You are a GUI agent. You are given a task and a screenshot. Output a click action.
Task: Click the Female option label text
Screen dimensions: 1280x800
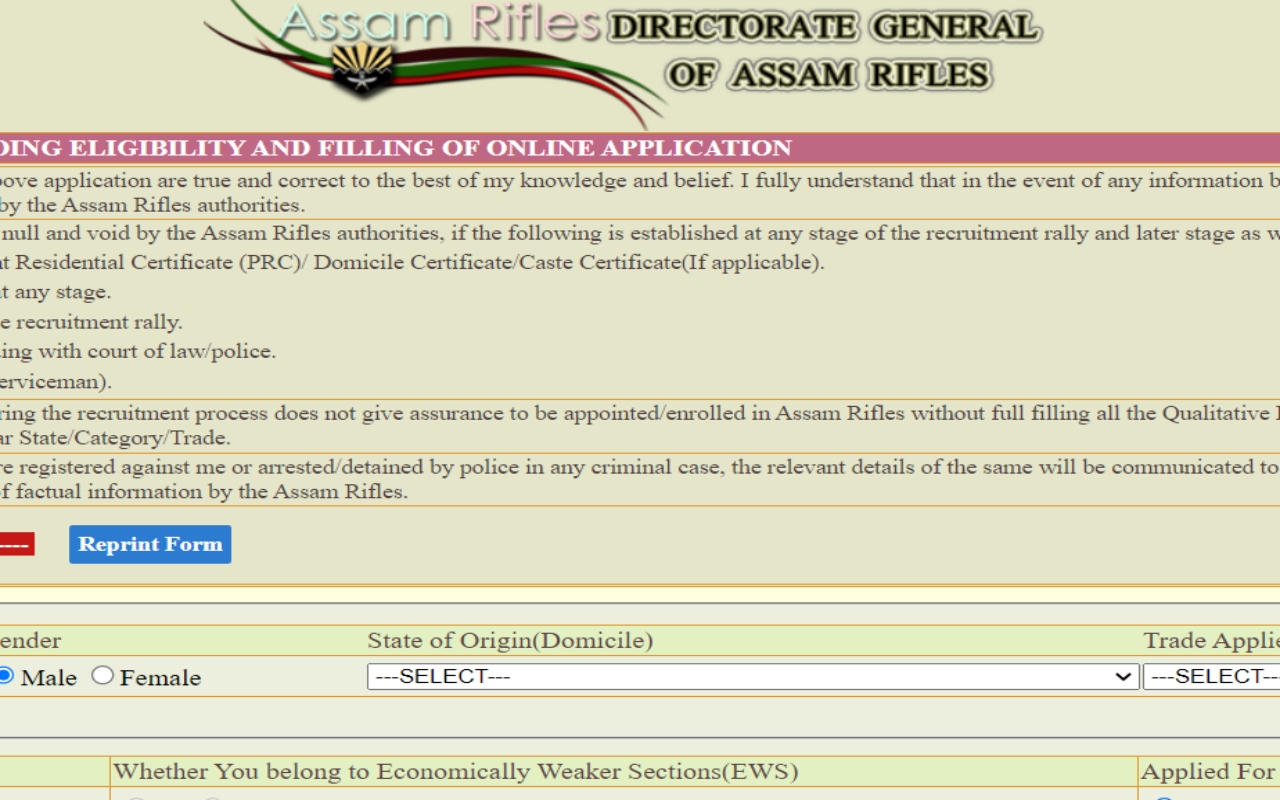pos(160,678)
